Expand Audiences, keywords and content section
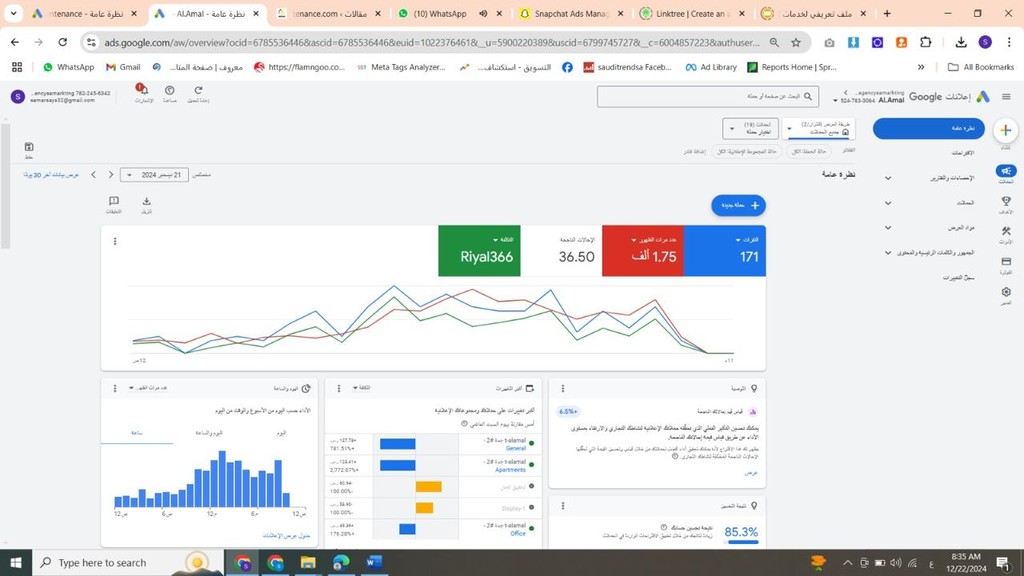The height and width of the screenshot is (576, 1024). (888, 252)
